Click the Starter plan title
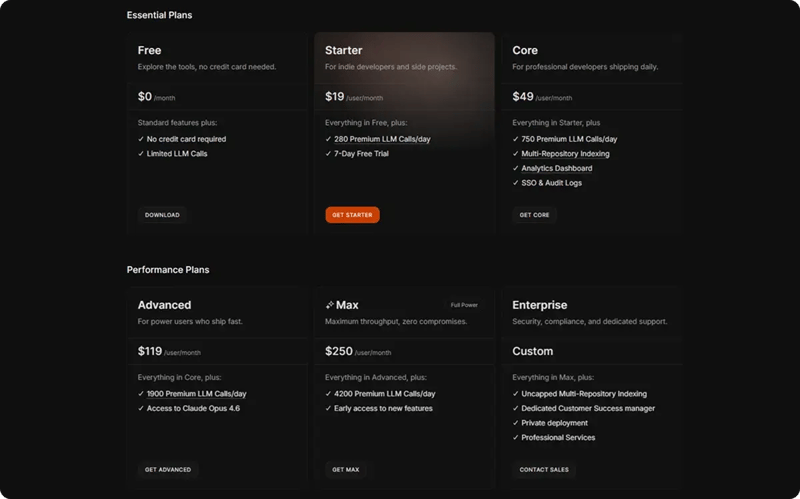Viewport: 800px width, 499px height. point(344,51)
